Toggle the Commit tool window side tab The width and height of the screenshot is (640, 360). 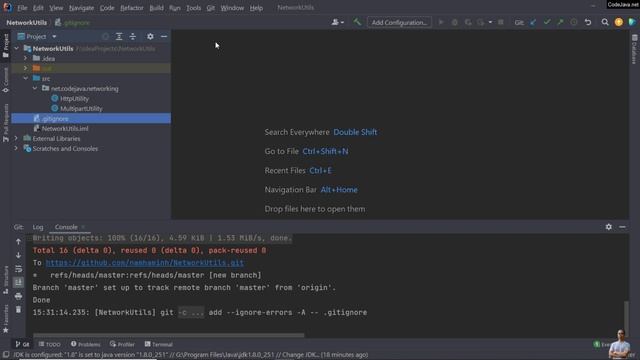pos(6,80)
